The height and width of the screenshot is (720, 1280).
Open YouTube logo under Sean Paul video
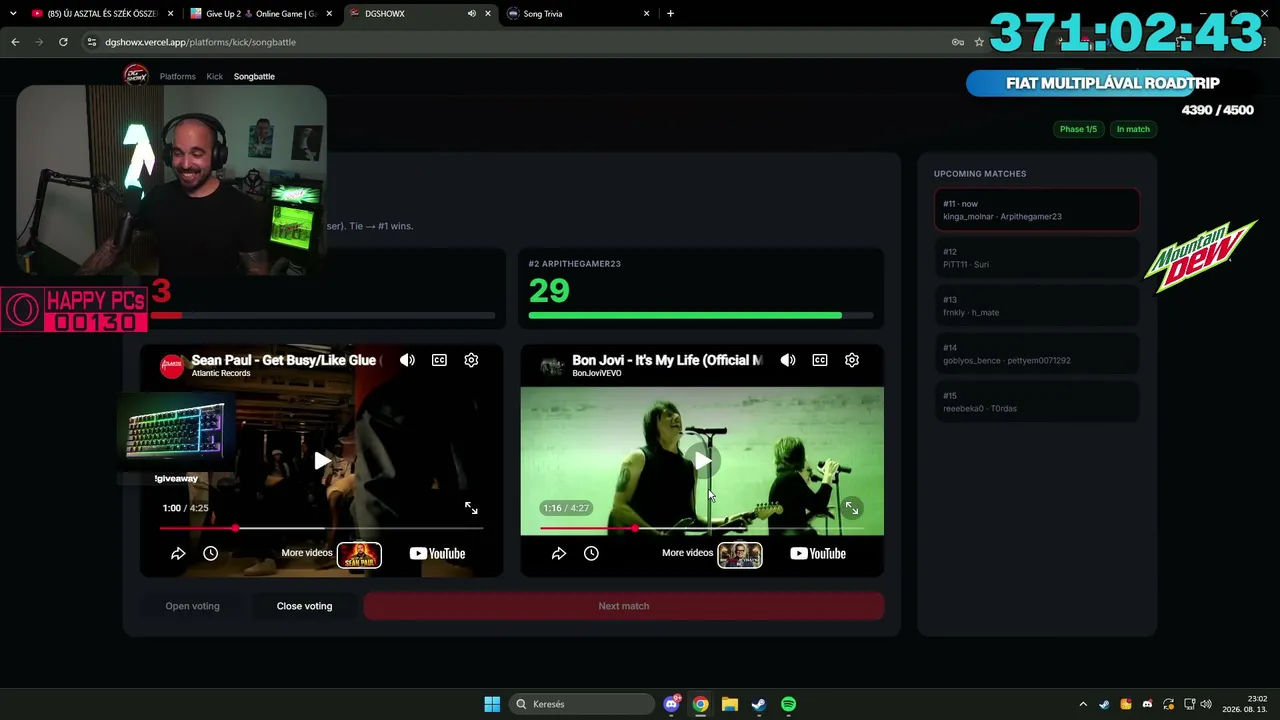[437, 553]
